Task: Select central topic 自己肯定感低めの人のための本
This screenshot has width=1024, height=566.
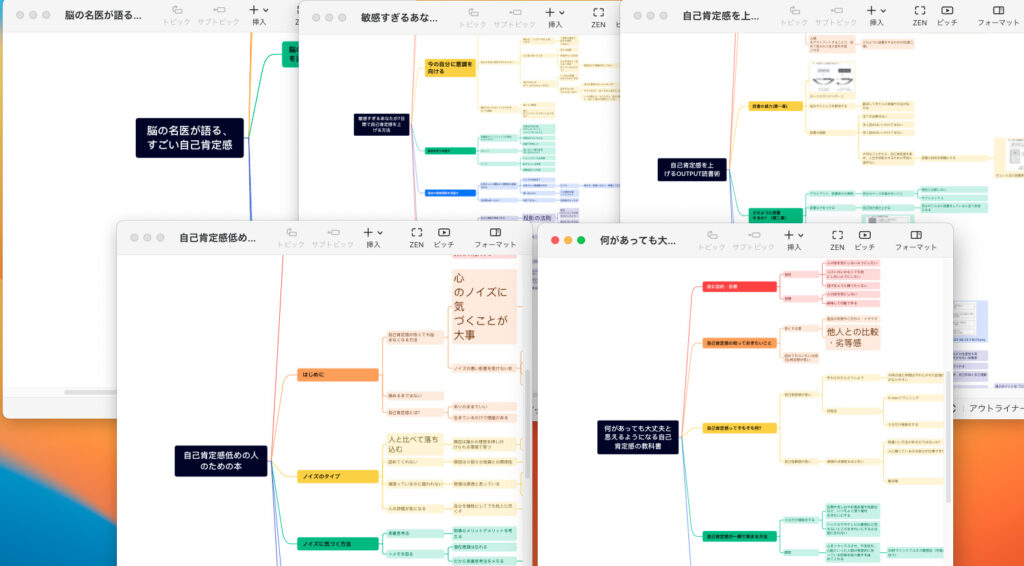Action: tap(220, 461)
